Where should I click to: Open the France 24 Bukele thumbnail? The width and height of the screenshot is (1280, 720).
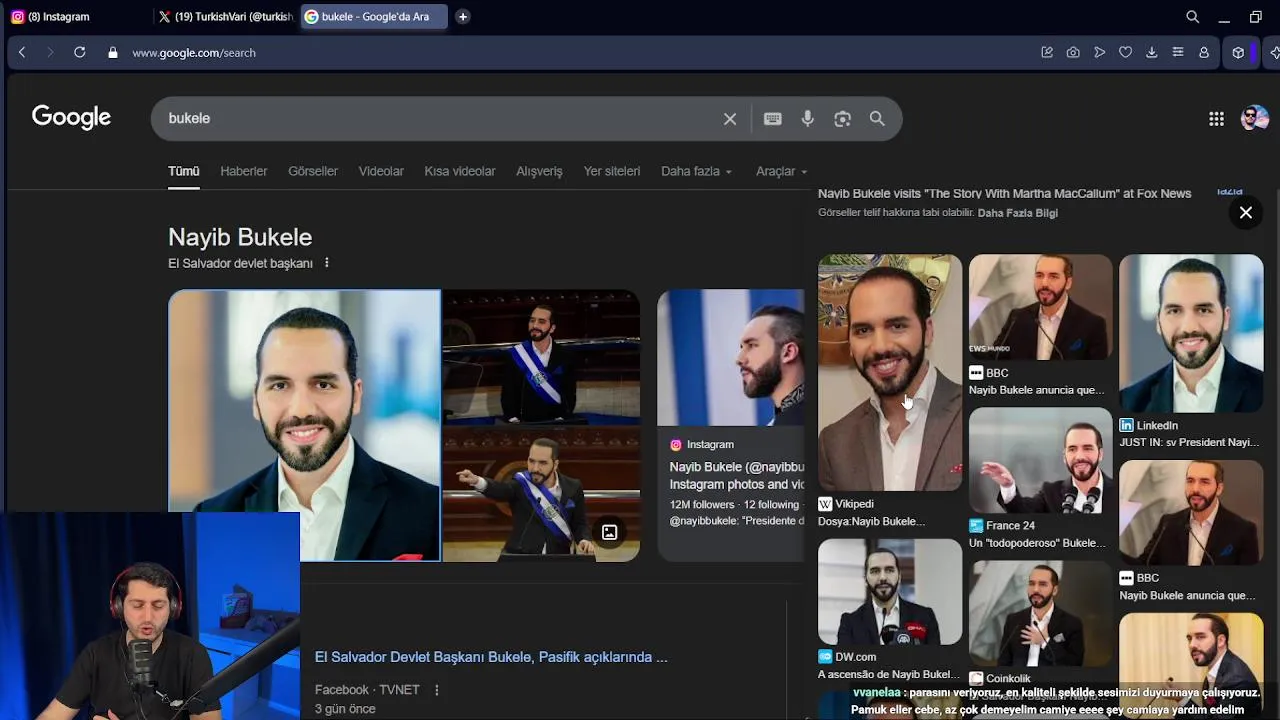[1040, 460]
